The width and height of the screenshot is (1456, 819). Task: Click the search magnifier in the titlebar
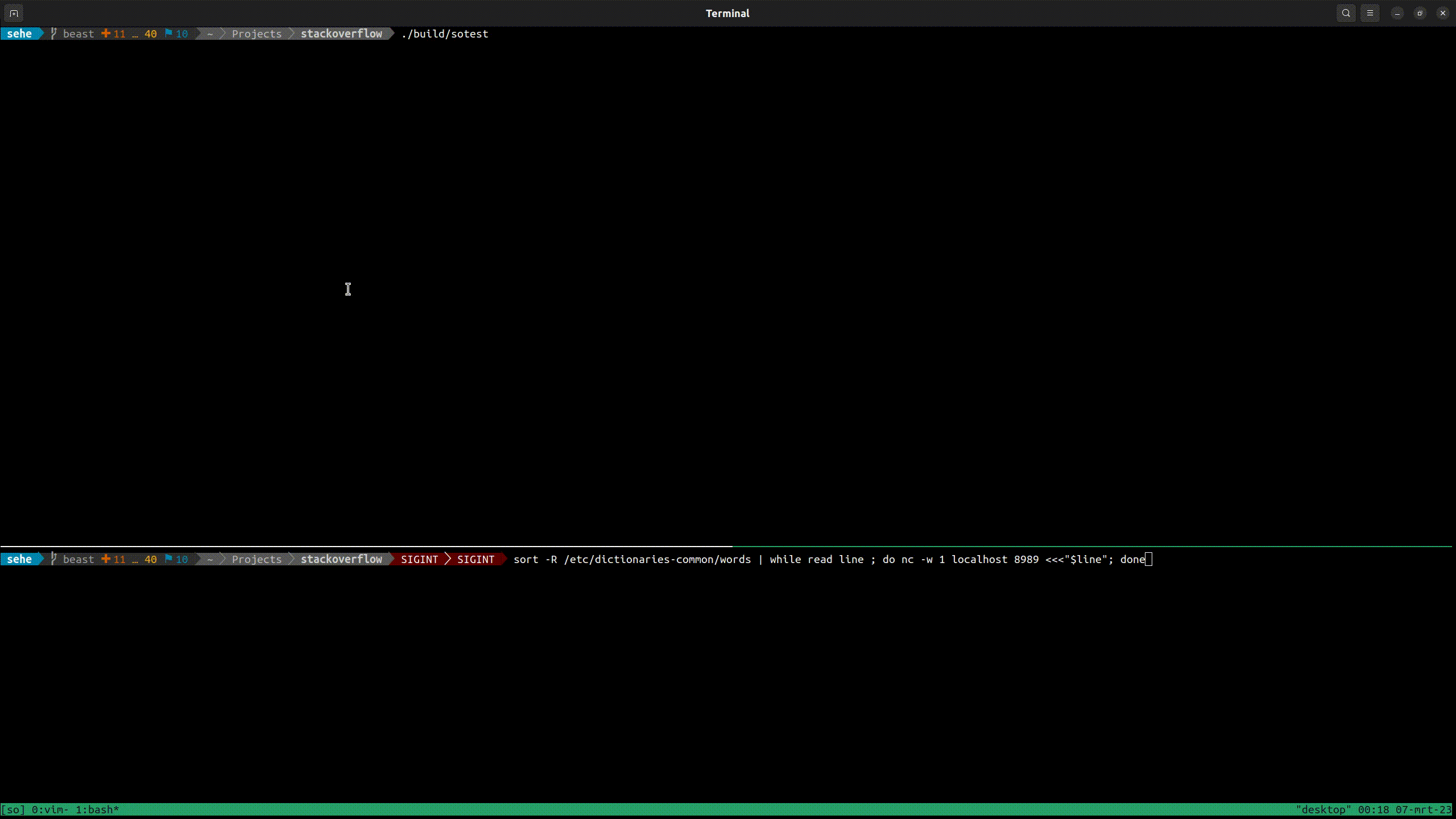click(x=1346, y=13)
